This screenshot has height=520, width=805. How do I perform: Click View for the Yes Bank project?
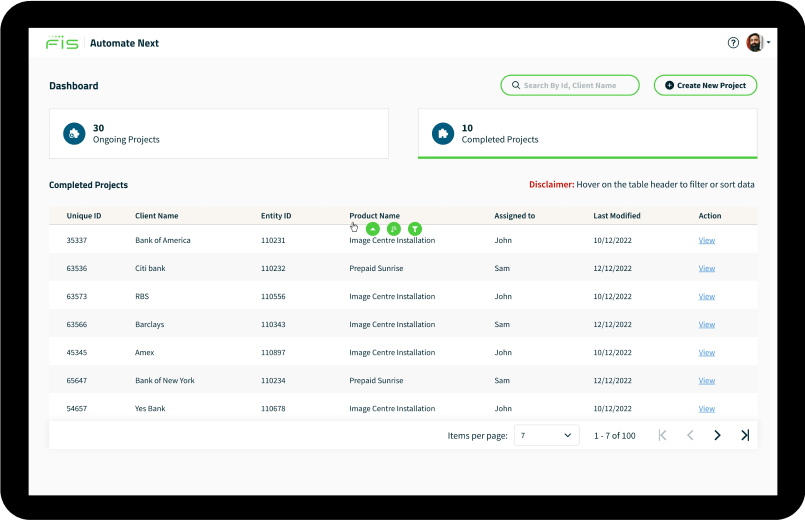click(x=706, y=408)
